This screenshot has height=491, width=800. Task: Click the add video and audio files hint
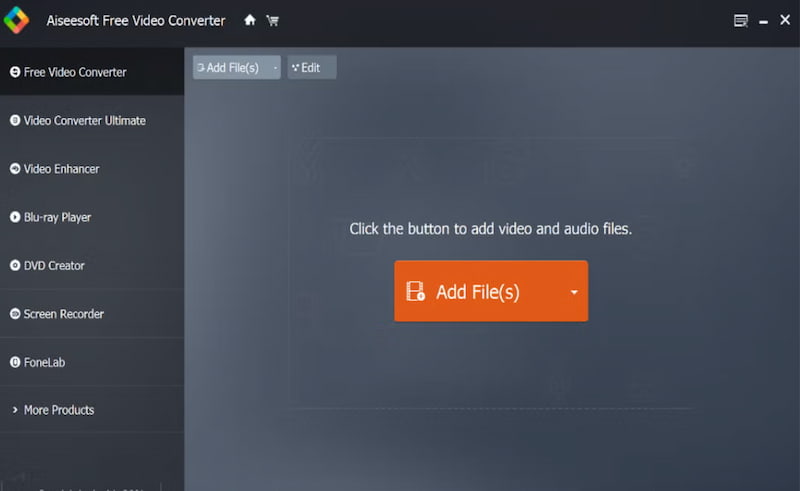491,229
